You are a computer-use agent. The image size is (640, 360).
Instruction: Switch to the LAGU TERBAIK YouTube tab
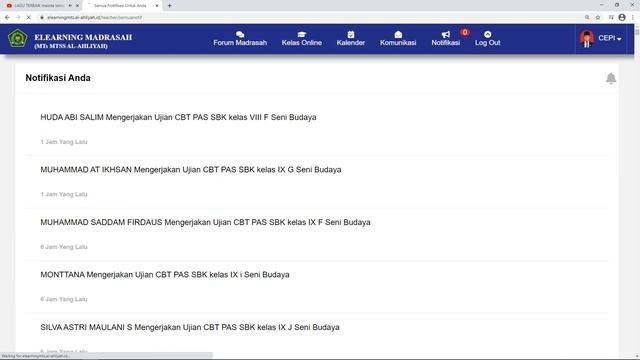point(39,6)
